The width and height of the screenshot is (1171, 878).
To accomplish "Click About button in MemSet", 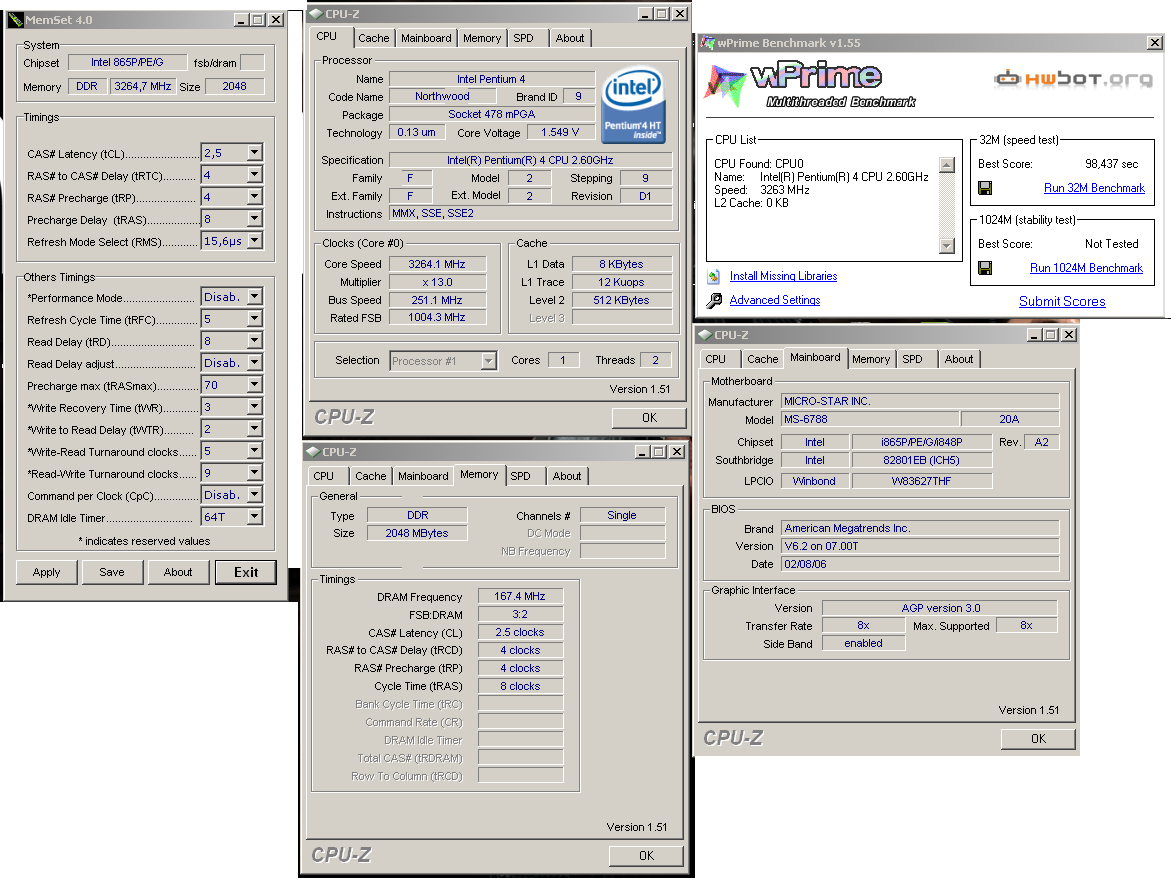I will click(x=178, y=573).
